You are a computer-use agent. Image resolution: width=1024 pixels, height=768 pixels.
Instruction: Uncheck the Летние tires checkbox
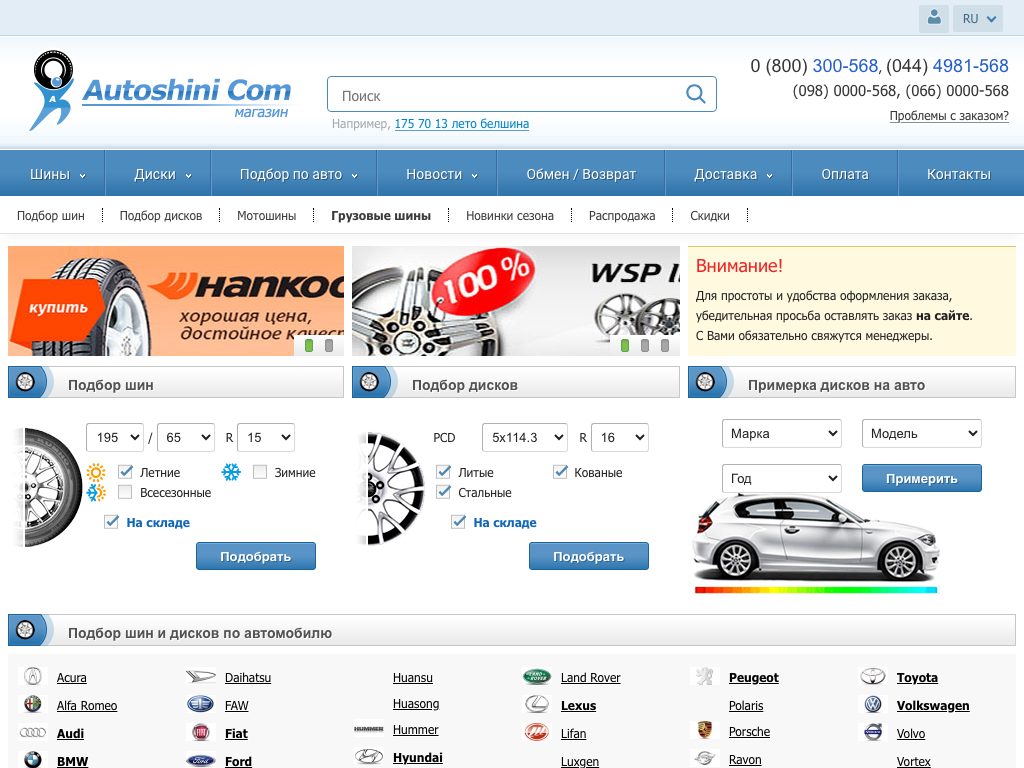pos(125,472)
